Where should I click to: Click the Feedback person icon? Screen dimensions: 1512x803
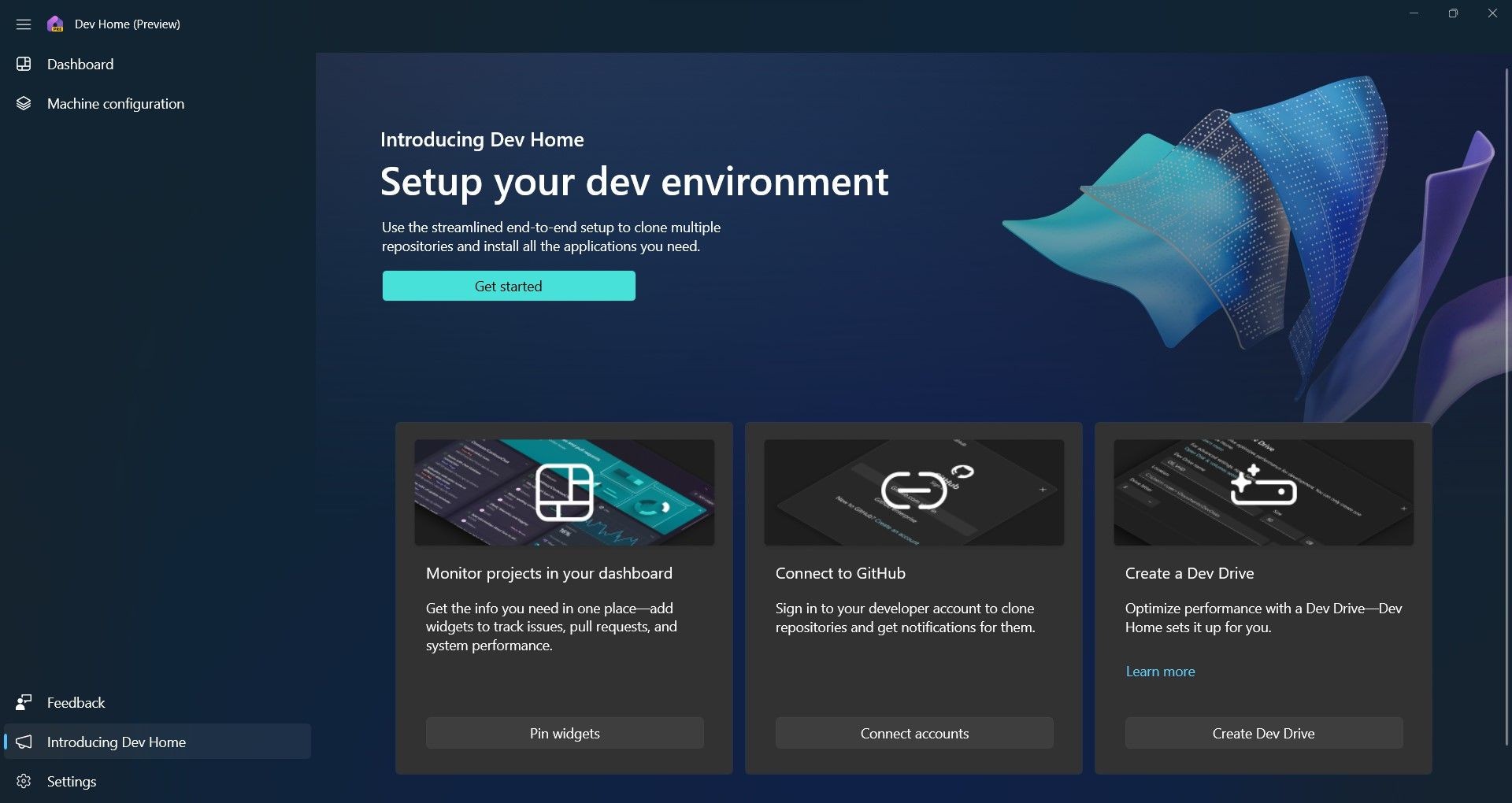24,702
